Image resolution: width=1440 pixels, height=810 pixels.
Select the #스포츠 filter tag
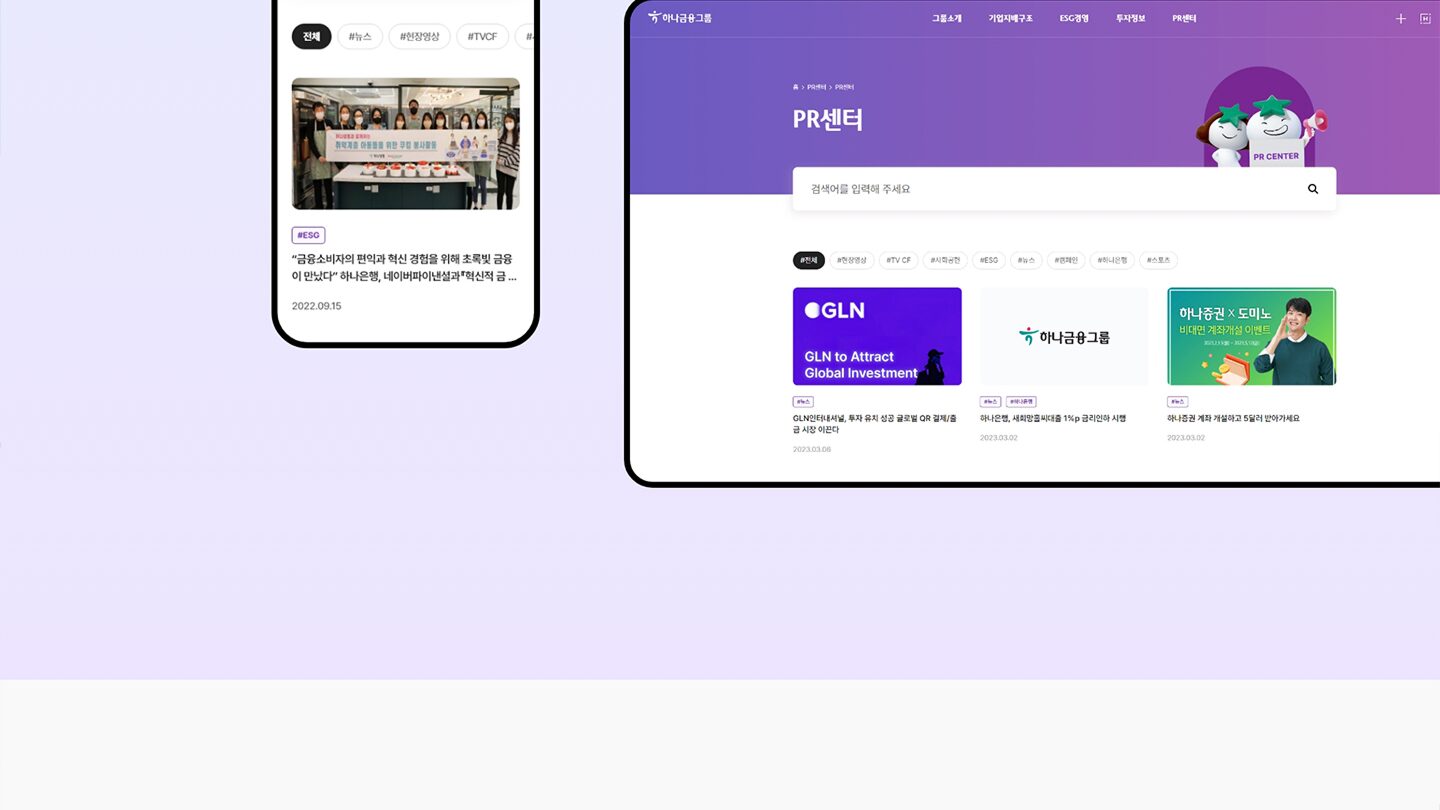[1158, 260]
